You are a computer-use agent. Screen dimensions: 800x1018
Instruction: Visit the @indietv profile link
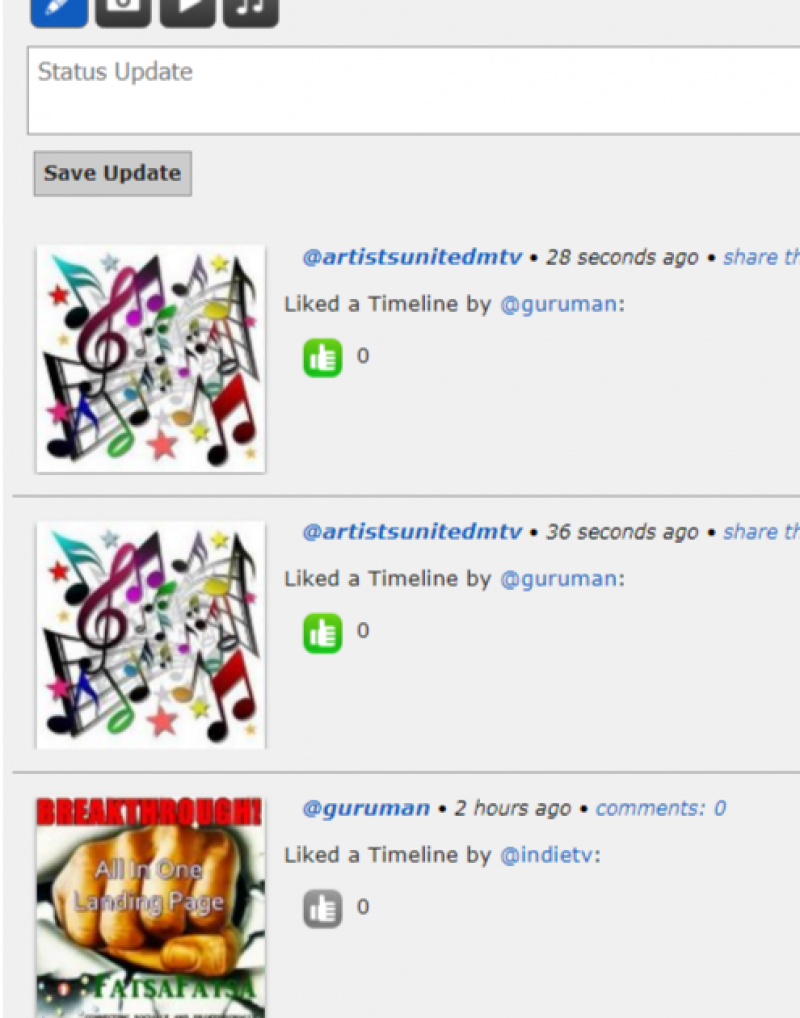pyautogui.click(x=546, y=855)
